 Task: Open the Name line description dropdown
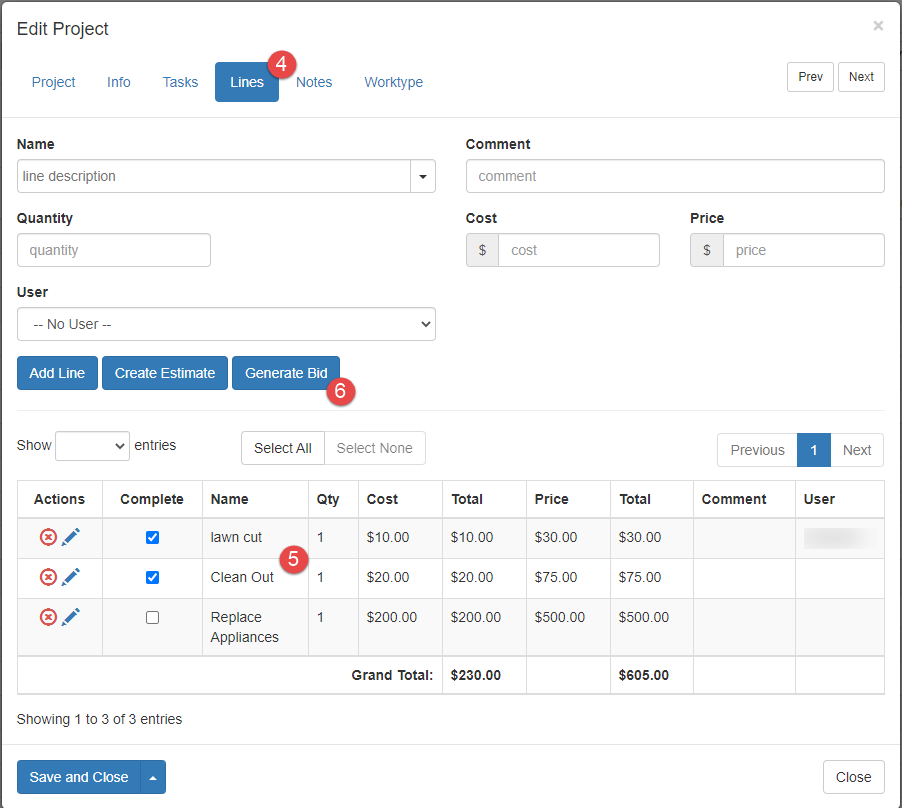click(423, 176)
